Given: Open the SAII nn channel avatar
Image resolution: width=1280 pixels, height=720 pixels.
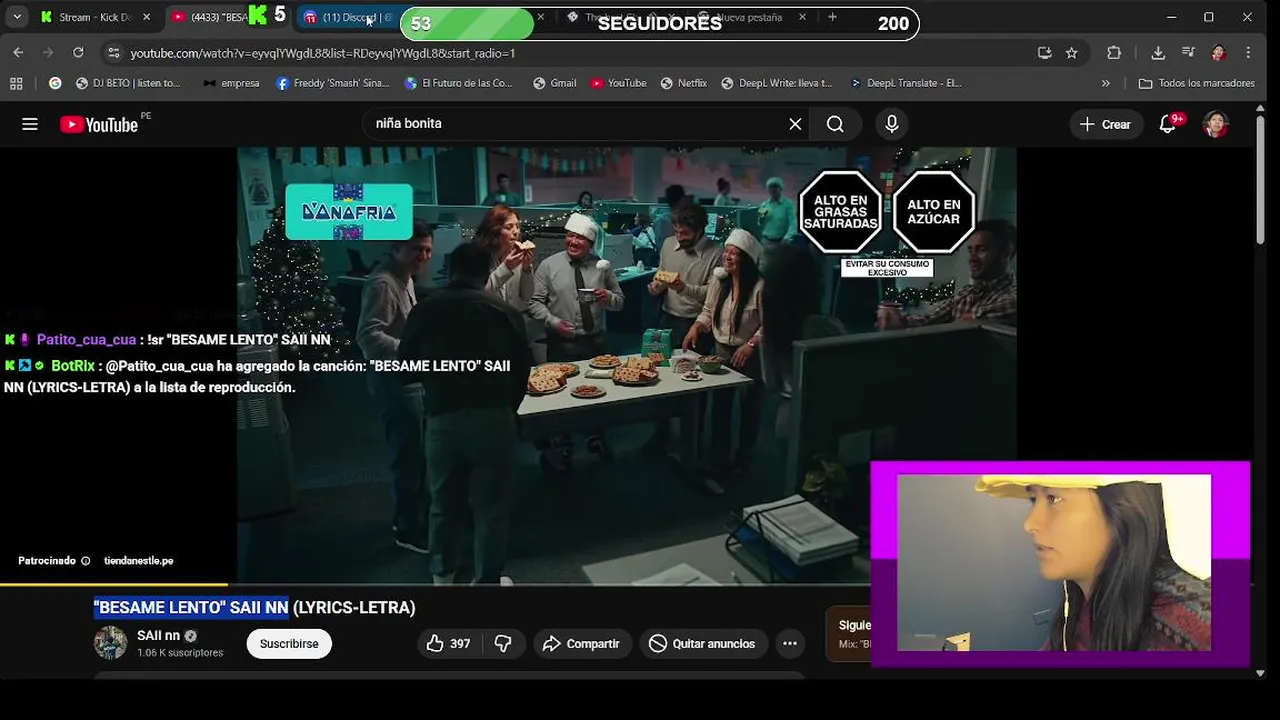Looking at the screenshot, I should point(110,643).
